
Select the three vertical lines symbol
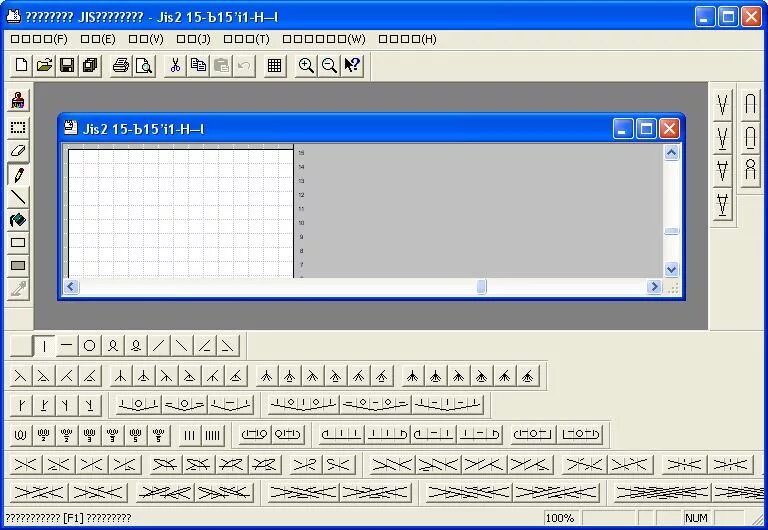(x=190, y=435)
